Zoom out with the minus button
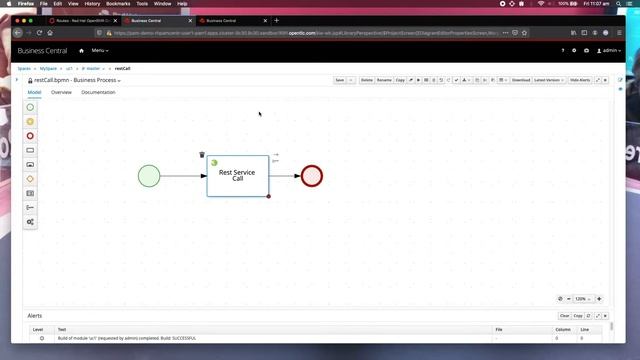 click(569, 299)
